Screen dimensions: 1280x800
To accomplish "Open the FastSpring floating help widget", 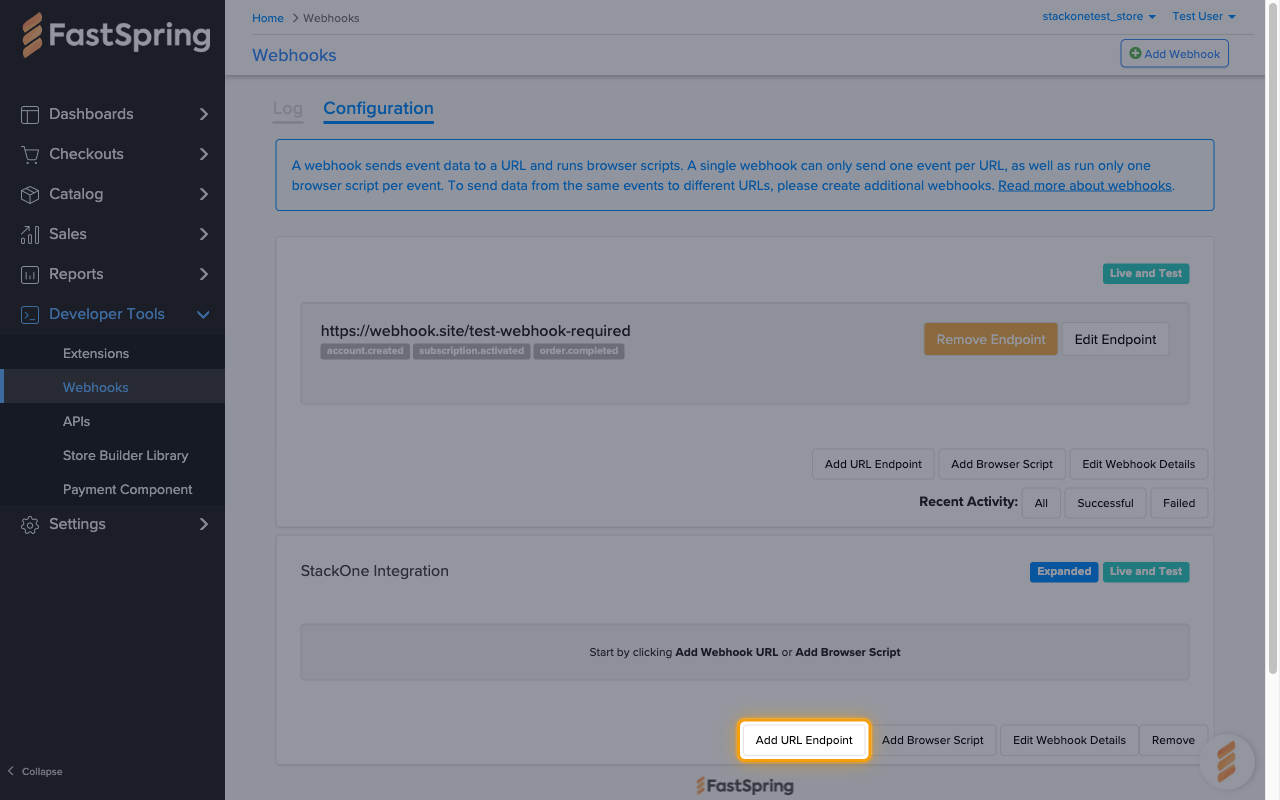I will (1226, 762).
